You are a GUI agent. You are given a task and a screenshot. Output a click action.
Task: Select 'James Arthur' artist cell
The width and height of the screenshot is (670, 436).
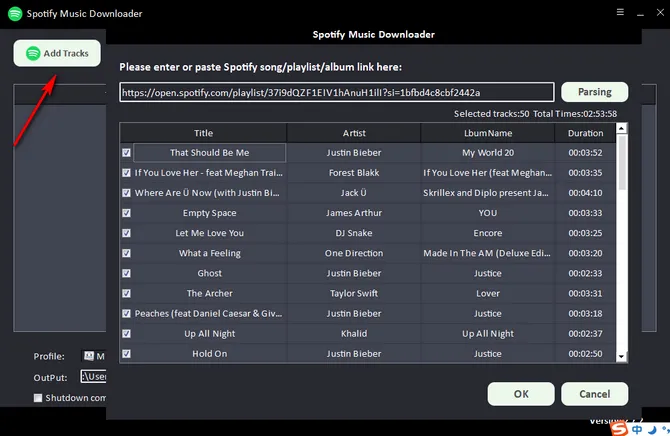tap(354, 213)
